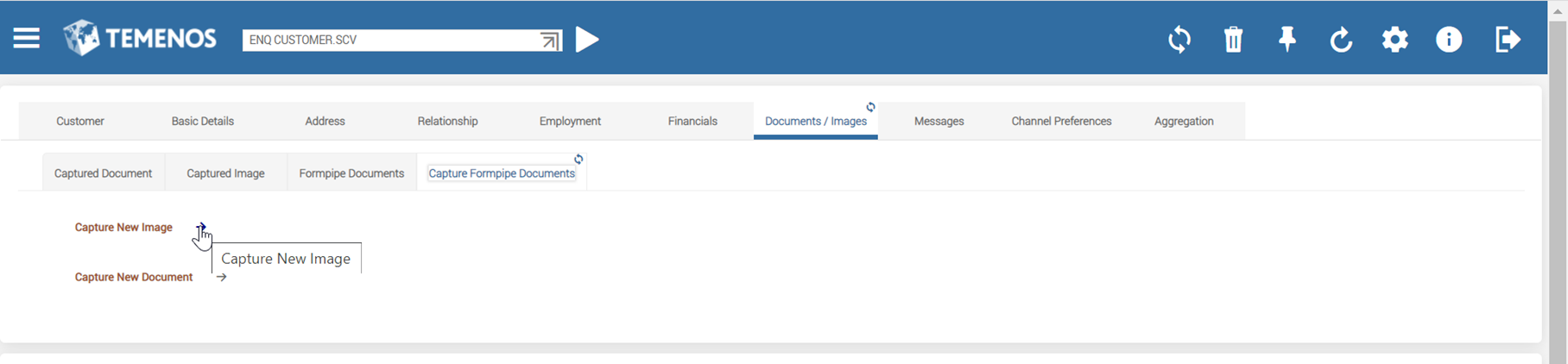Image resolution: width=1568 pixels, height=364 pixels.
Task: Click the ENQ CUSTOMER.SCV command field
Action: tap(389, 40)
